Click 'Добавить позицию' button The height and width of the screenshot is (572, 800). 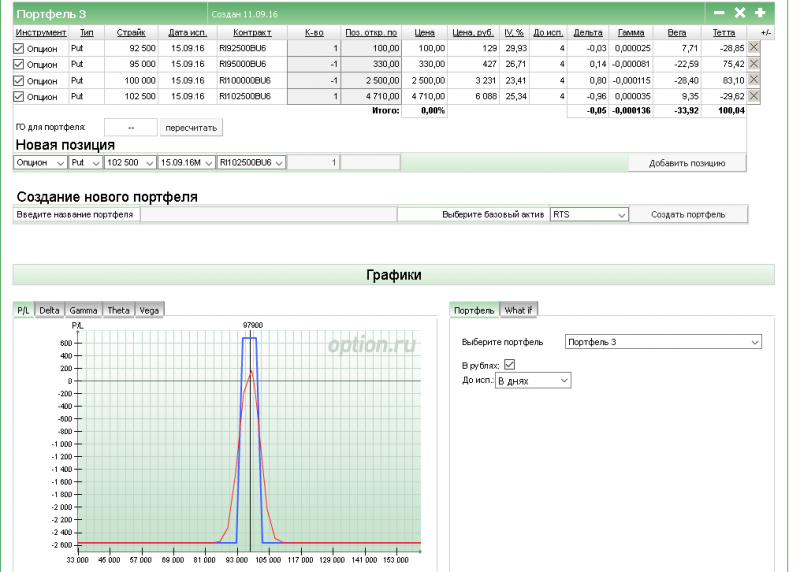point(686,162)
